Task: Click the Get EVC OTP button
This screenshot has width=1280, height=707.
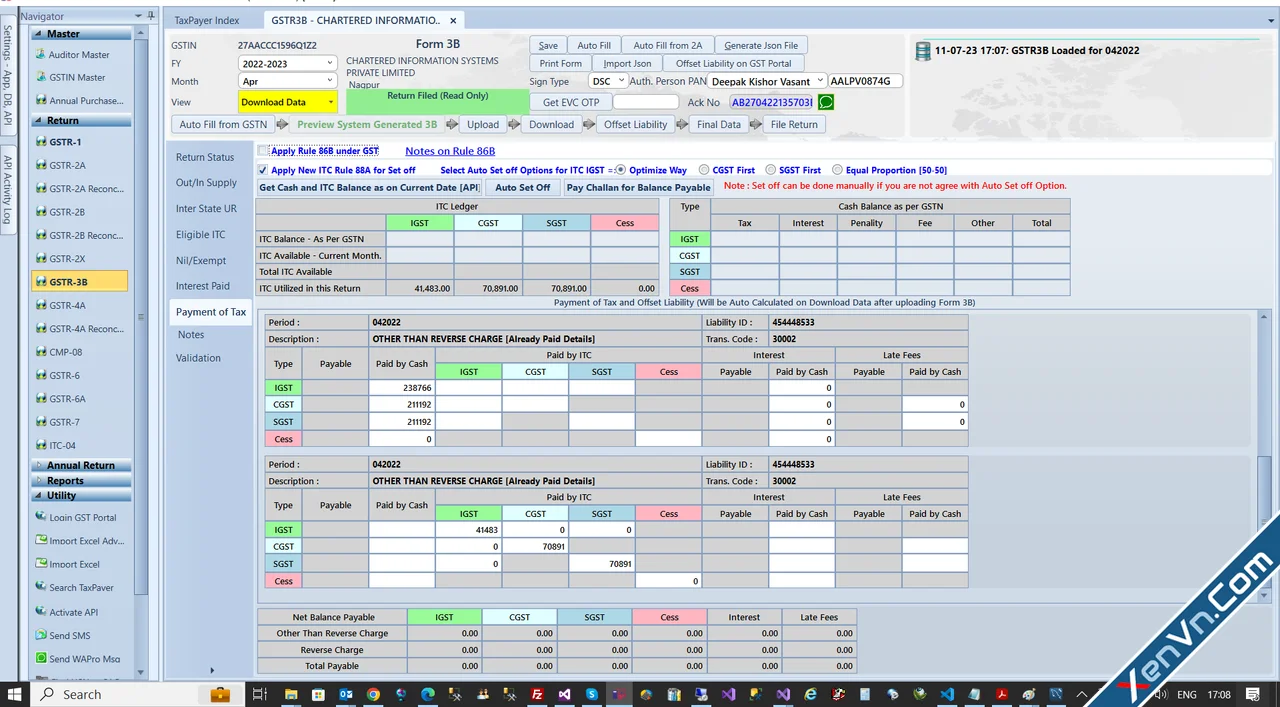Action: click(571, 102)
